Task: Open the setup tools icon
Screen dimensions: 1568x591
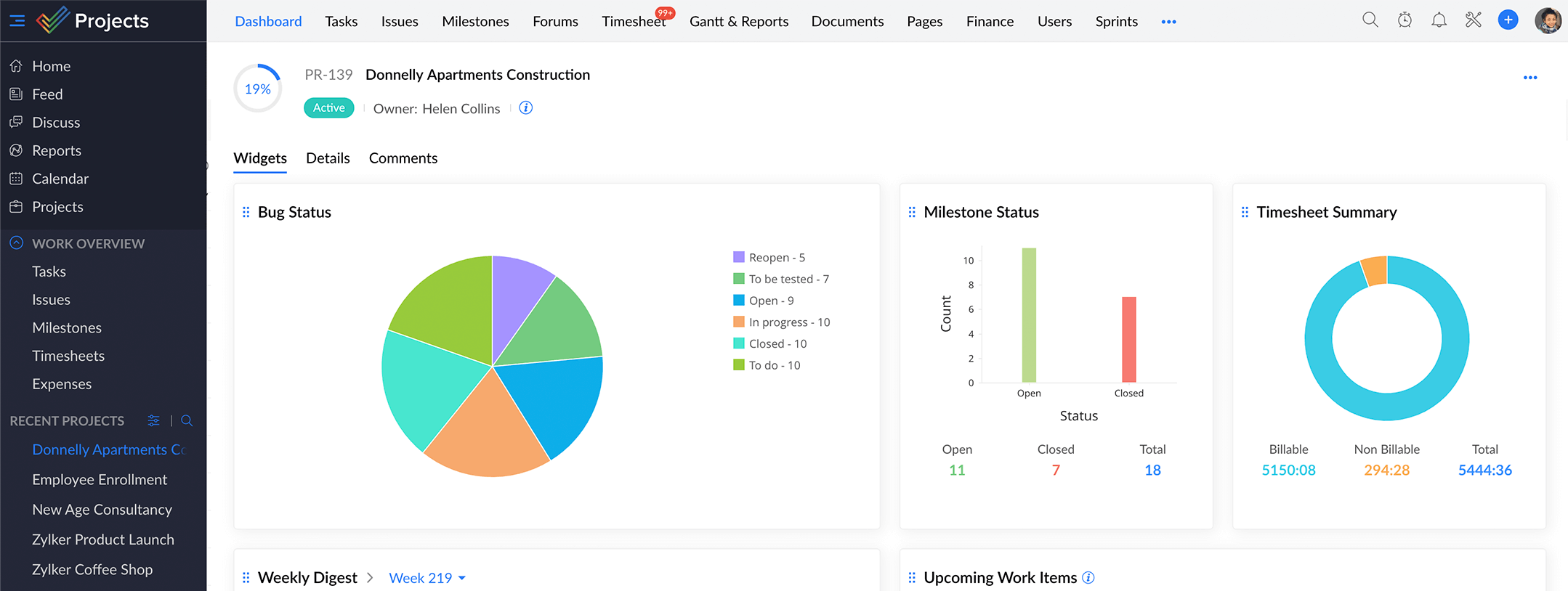Action: [1473, 20]
